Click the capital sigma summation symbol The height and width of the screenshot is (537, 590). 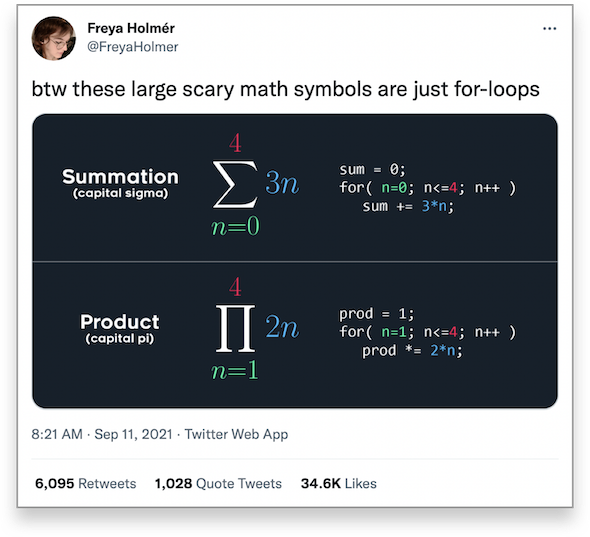coord(235,184)
